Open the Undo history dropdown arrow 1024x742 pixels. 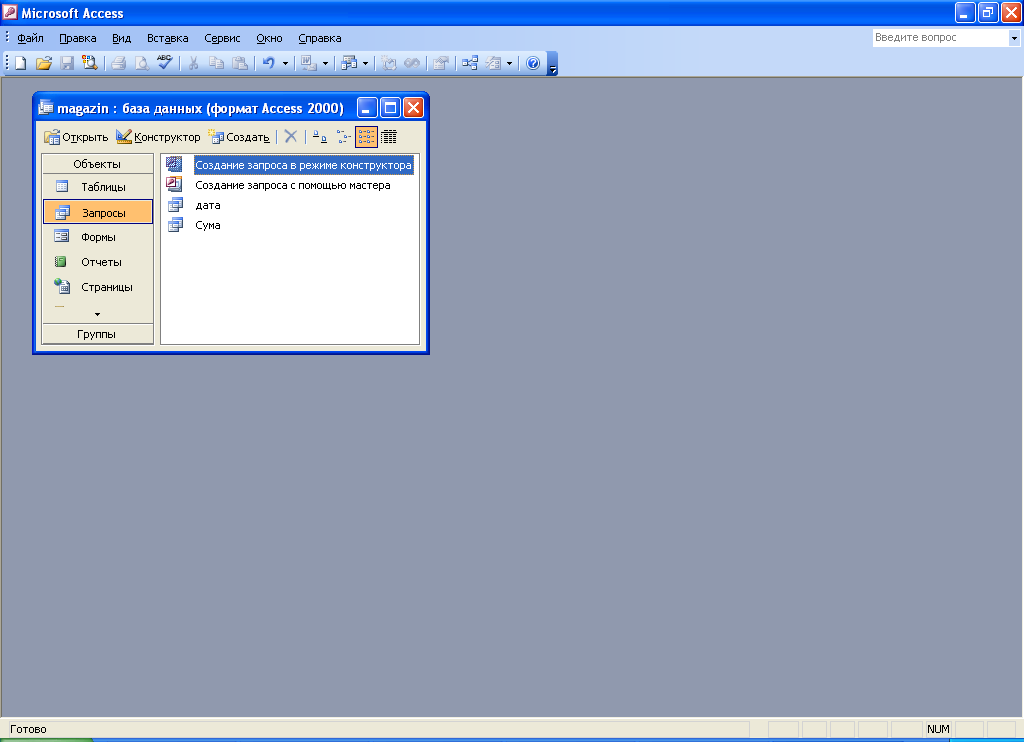pos(285,63)
